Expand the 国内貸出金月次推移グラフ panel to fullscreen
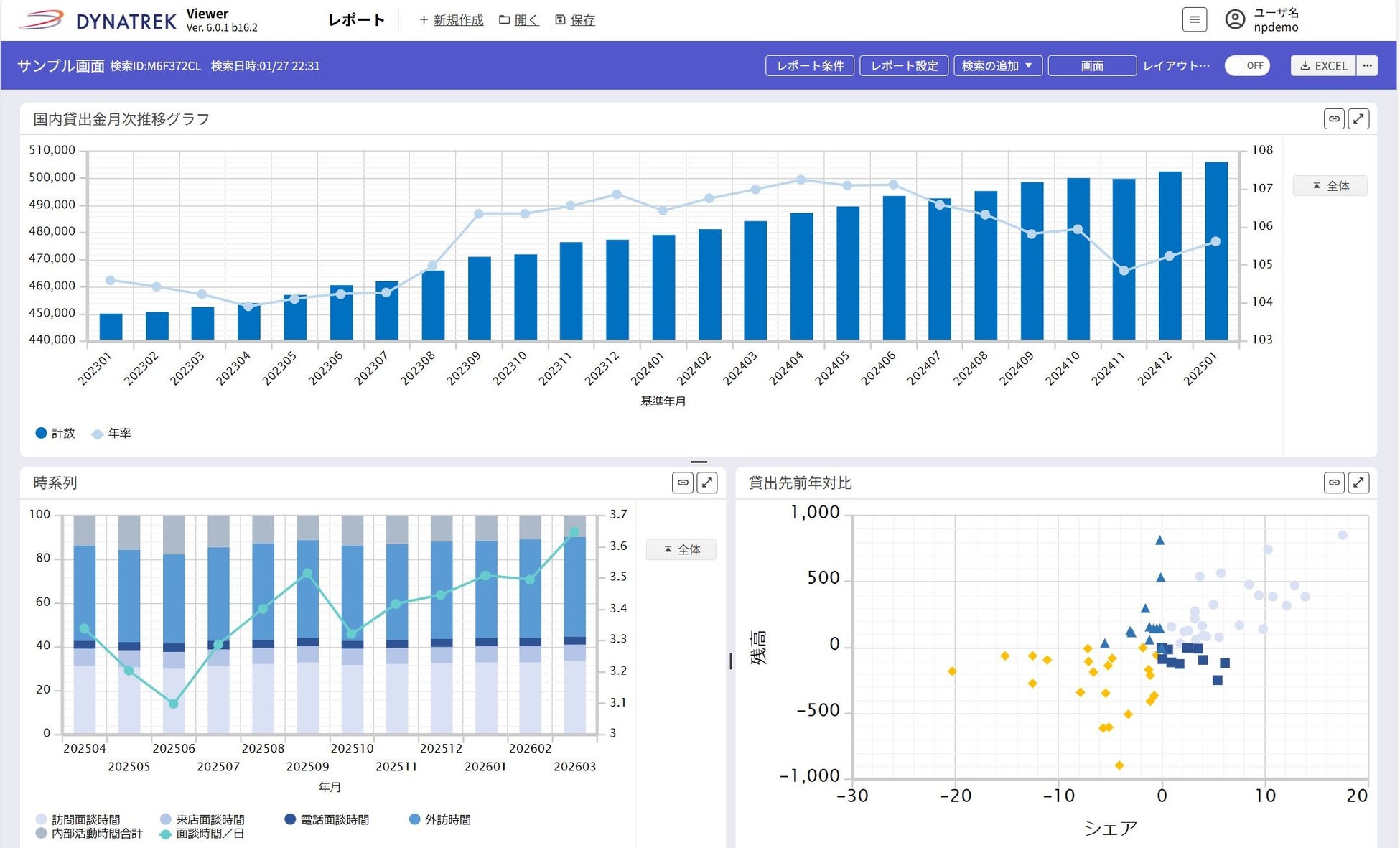This screenshot has height=848, width=1400. tap(1358, 119)
